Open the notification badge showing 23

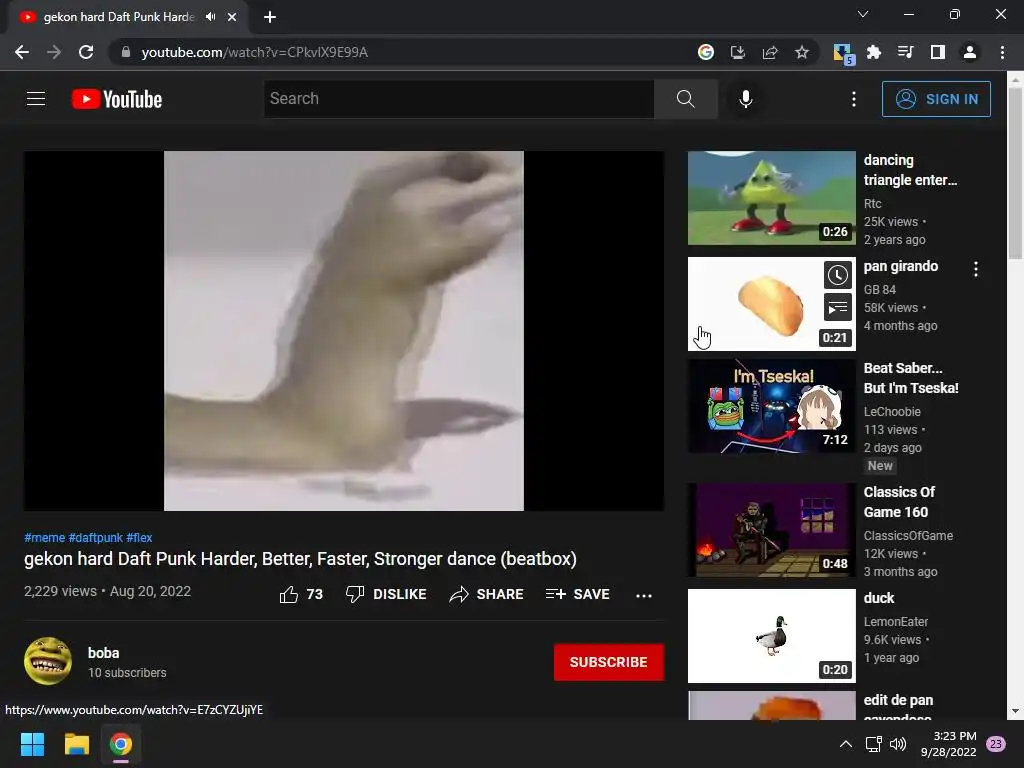[996, 744]
